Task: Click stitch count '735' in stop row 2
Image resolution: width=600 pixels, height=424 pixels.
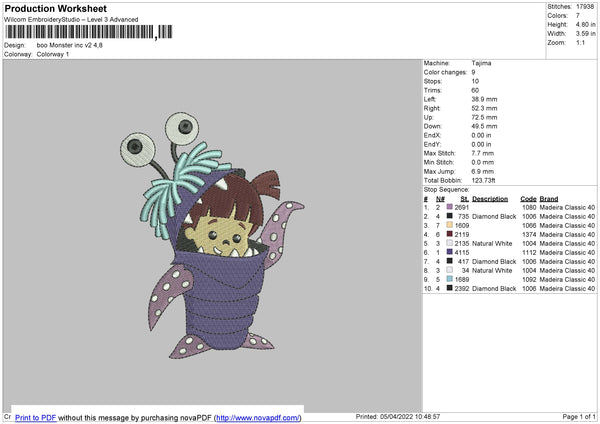Action: coord(463,217)
